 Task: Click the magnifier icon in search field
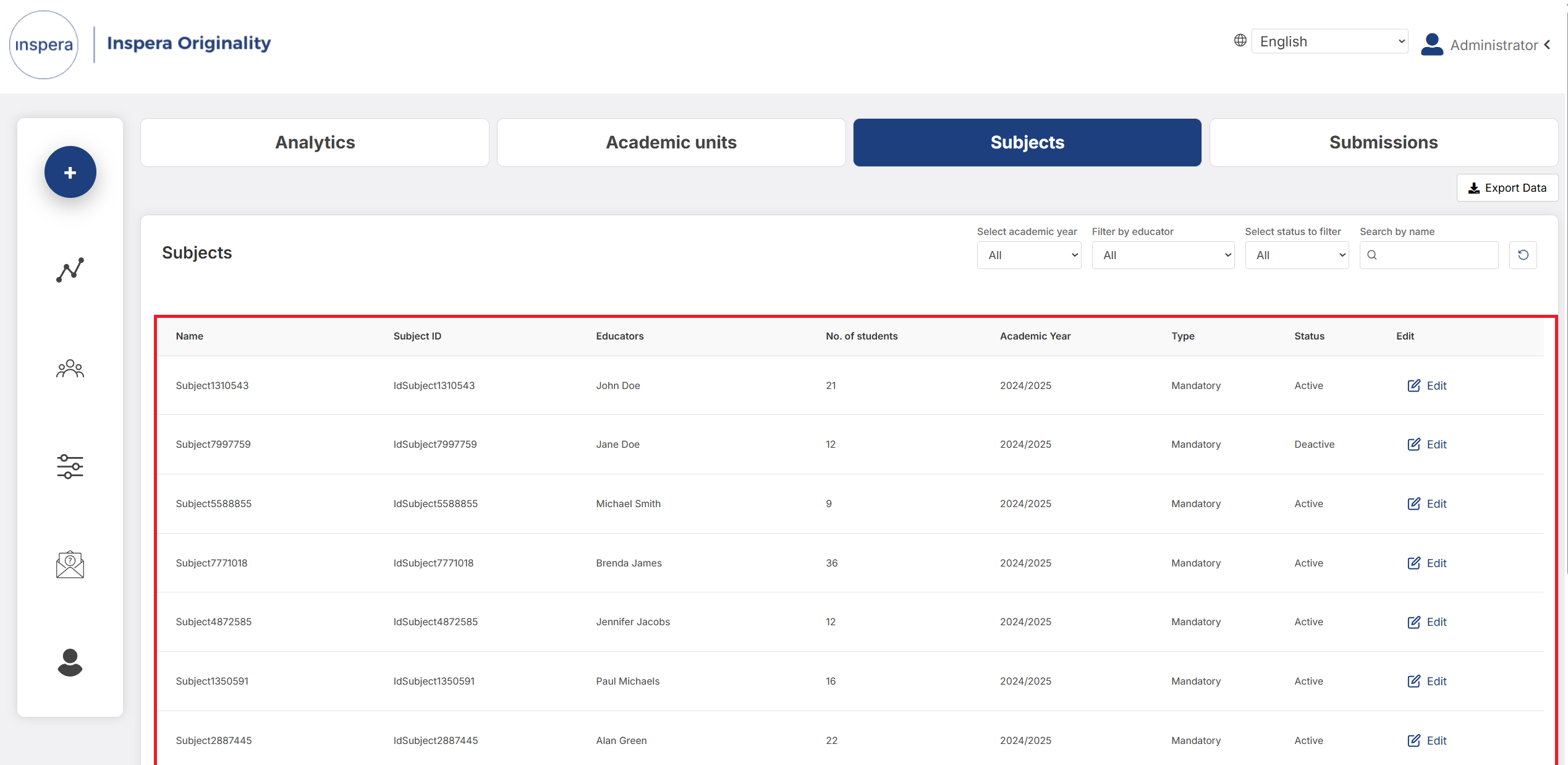[1371, 255]
